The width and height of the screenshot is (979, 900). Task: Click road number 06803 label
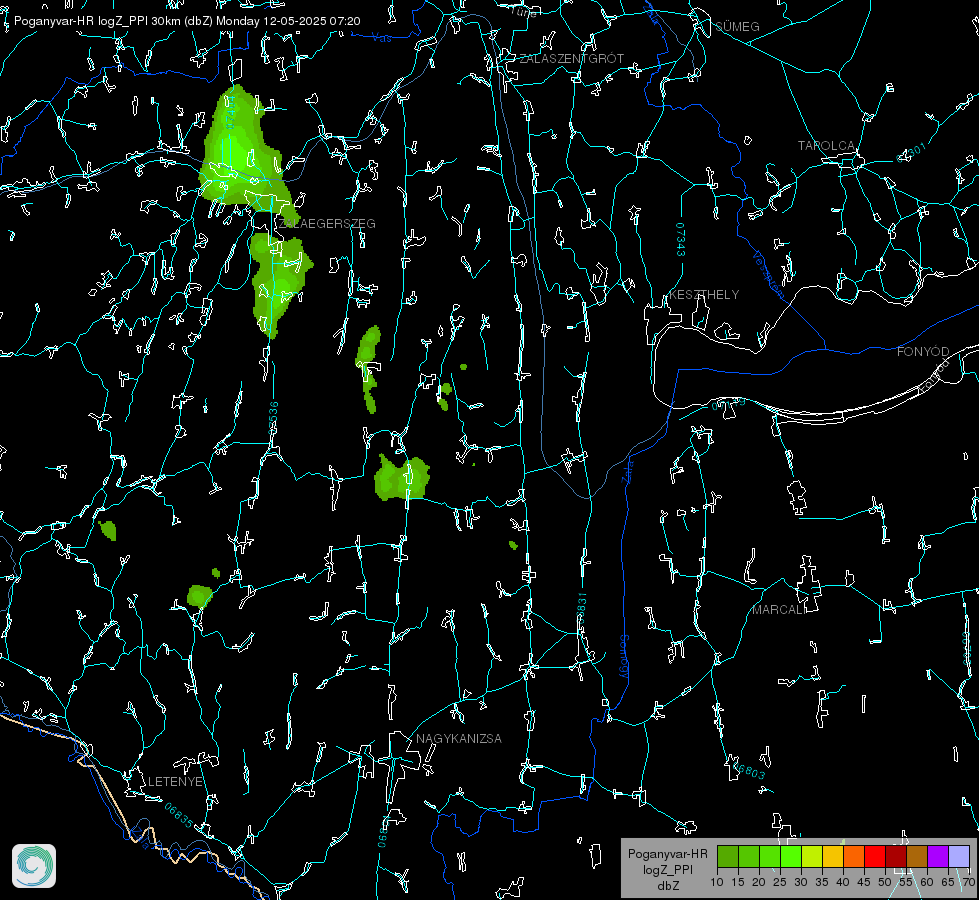(748, 769)
